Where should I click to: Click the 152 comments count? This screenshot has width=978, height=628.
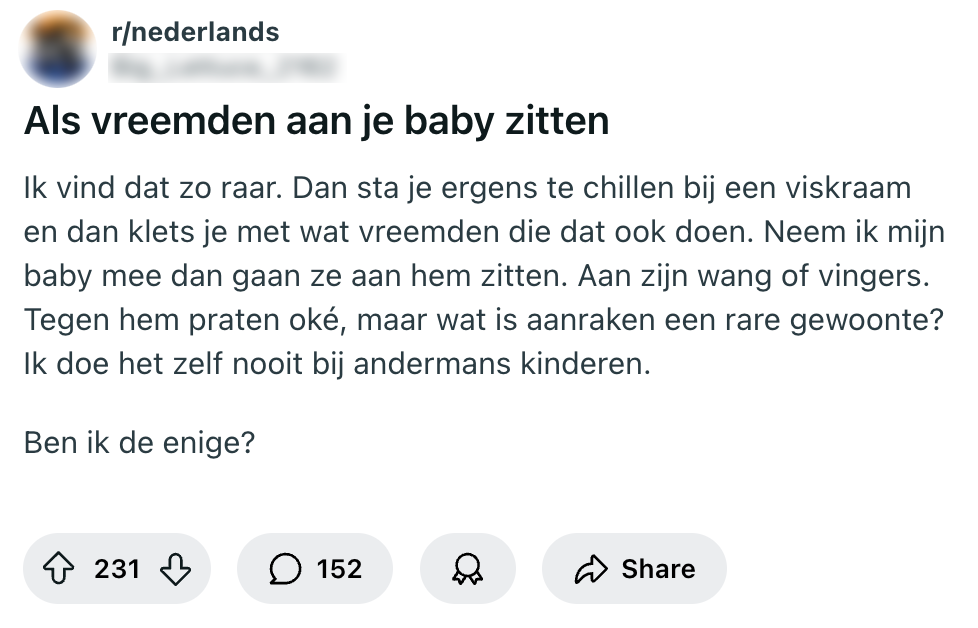(x=339, y=569)
